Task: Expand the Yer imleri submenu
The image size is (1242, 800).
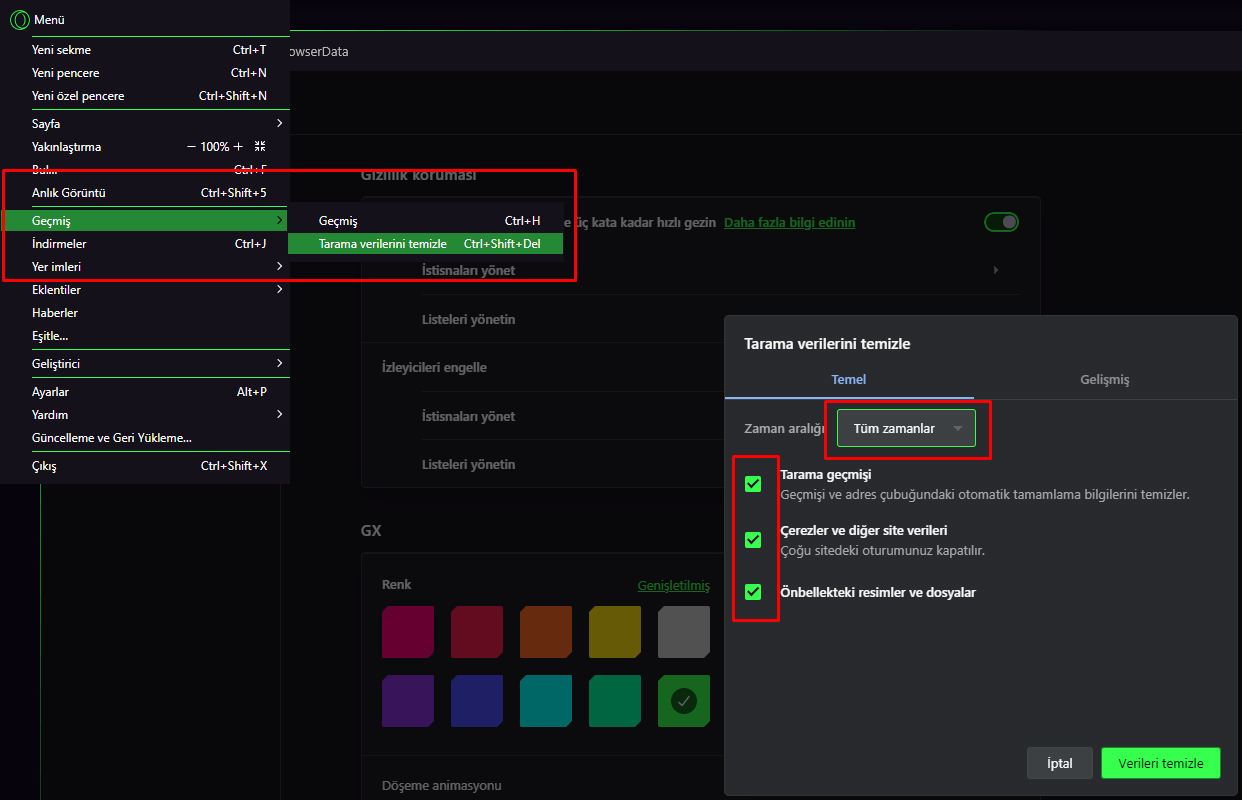Action: (x=145, y=266)
